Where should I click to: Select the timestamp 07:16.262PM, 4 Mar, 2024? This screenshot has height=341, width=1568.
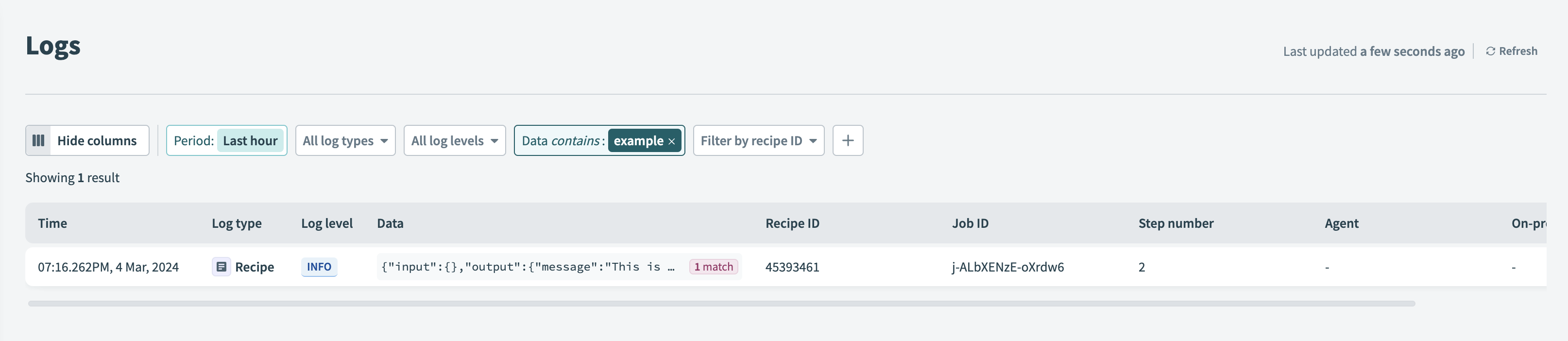point(108,267)
